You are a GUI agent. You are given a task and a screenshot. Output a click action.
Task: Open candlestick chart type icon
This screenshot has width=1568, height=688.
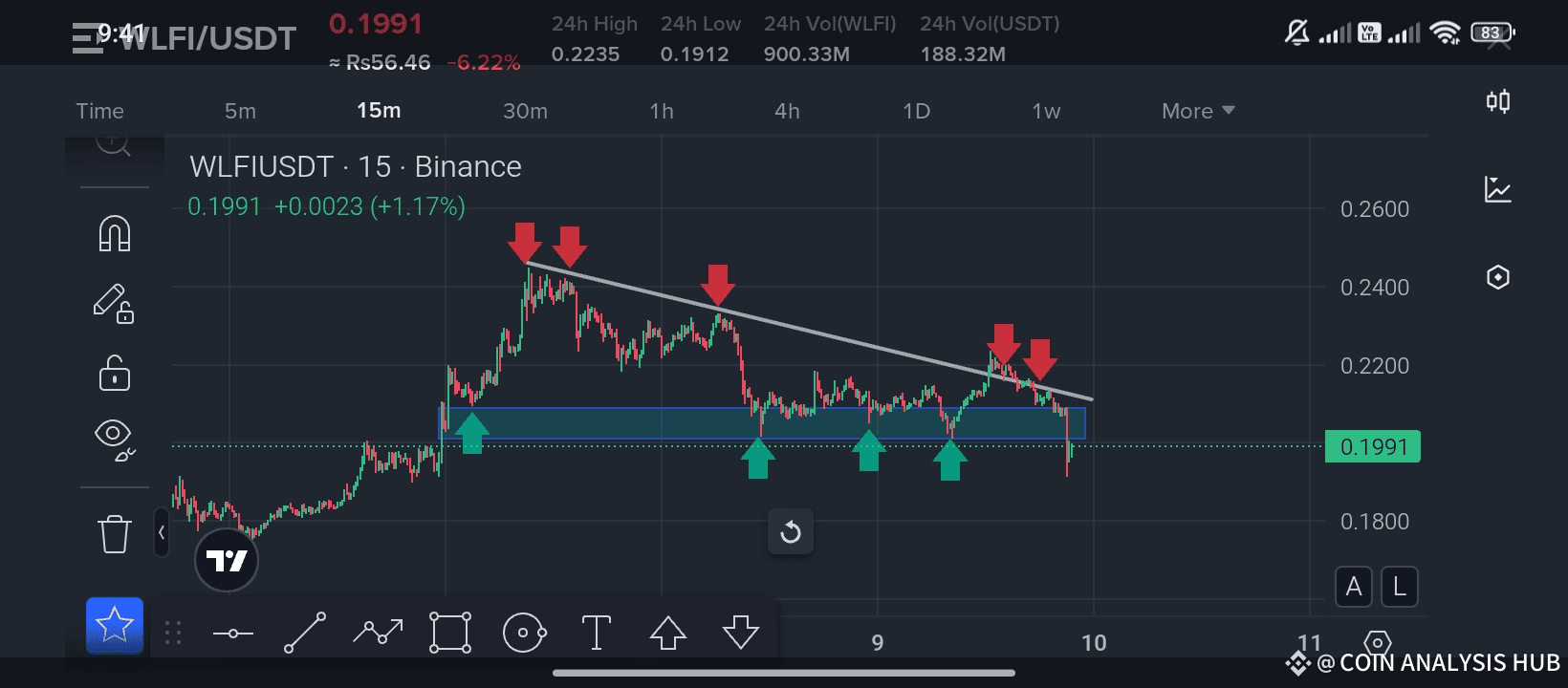[1498, 101]
